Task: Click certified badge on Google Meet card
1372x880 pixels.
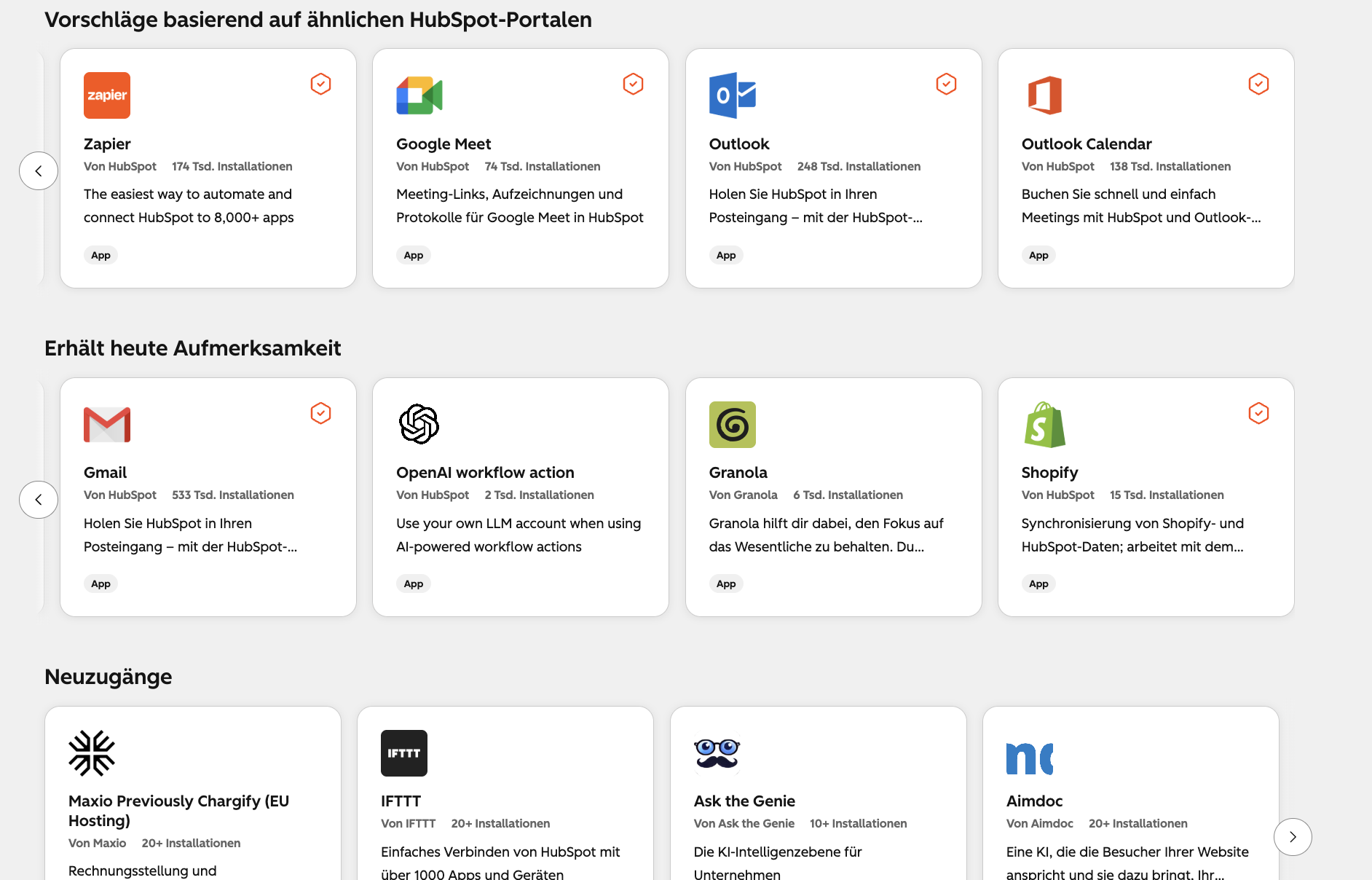Action: (633, 84)
